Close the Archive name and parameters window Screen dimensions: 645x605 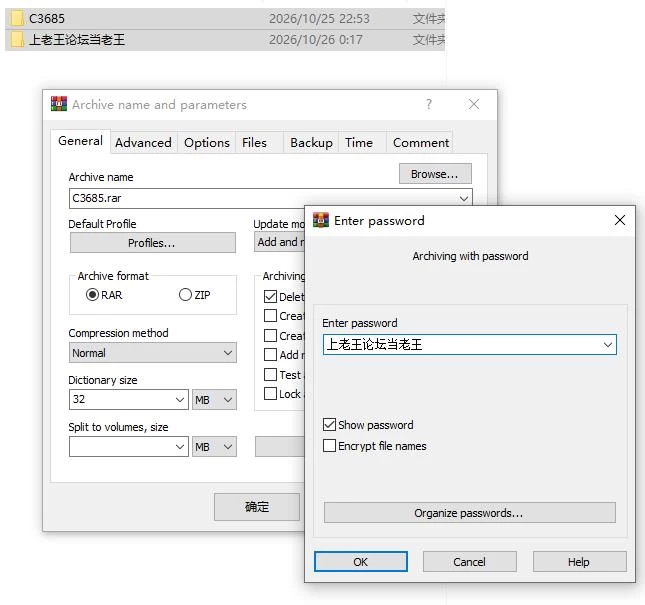click(474, 104)
